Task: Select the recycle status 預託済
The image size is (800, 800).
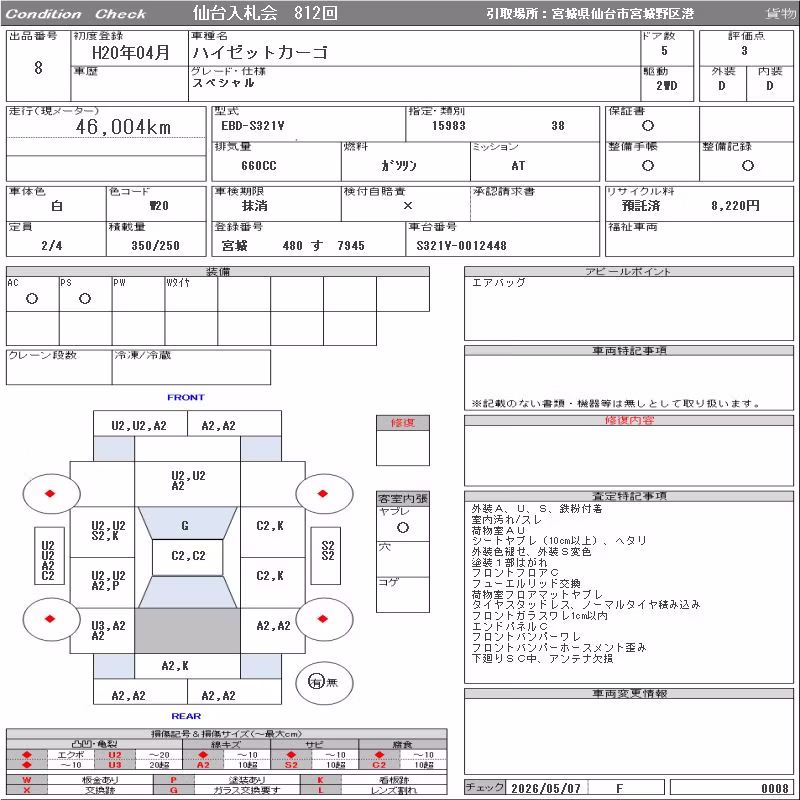Action: click(641, 206)
